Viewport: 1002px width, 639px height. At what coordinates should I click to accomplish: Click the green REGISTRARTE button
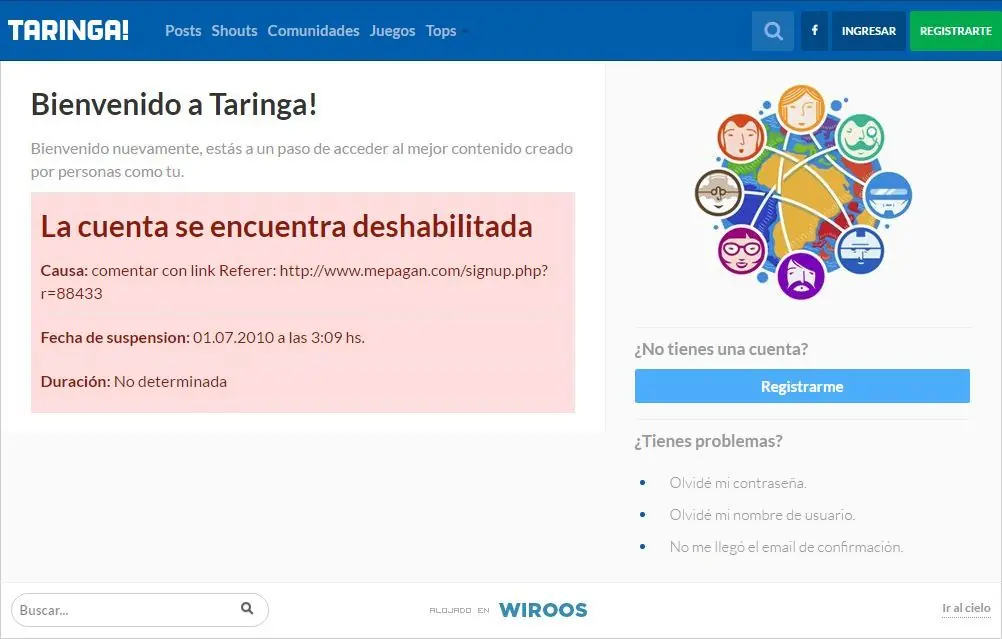coord(955,31)
